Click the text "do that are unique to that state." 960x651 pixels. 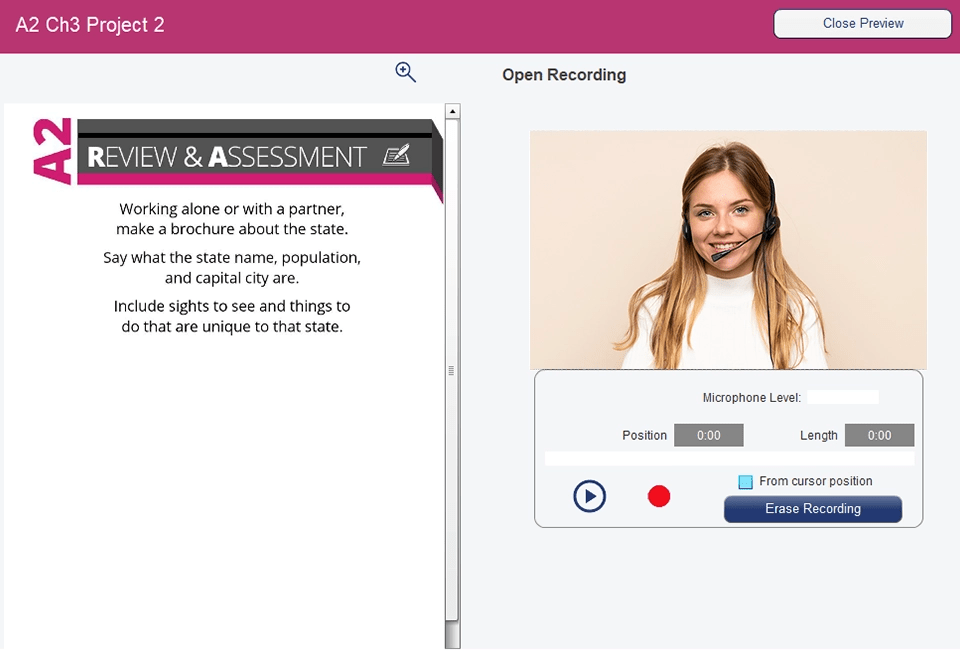point(232,326)
